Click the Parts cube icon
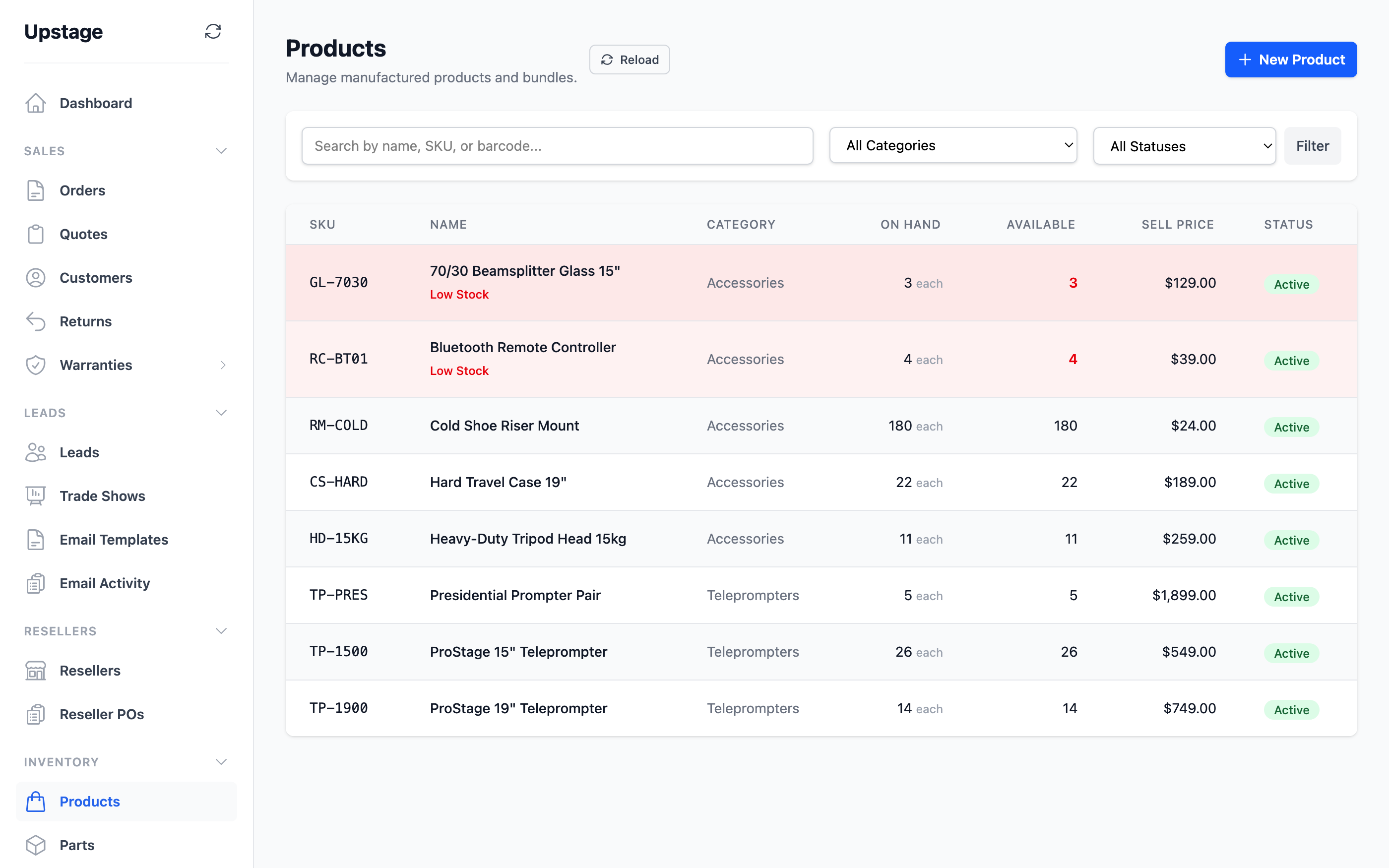1389x868 pixels. 36,845
